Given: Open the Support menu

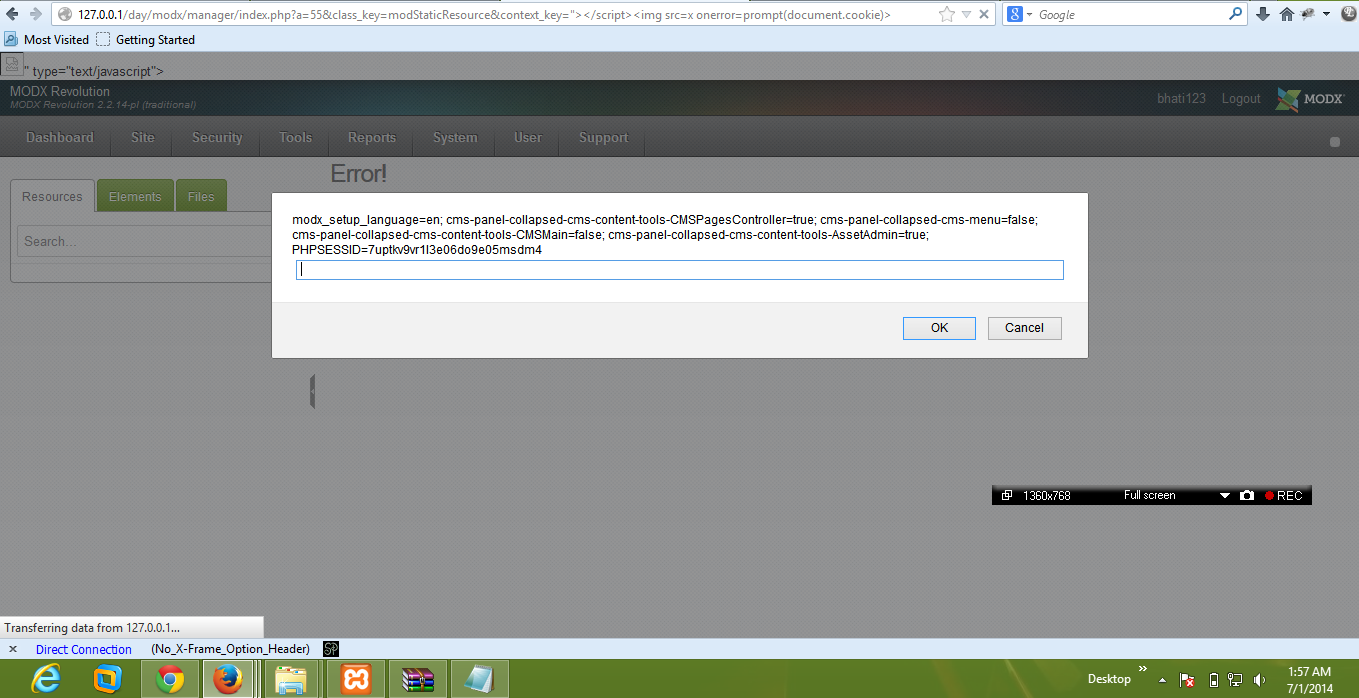Looking at the screenshot, I should click(604, 138).
